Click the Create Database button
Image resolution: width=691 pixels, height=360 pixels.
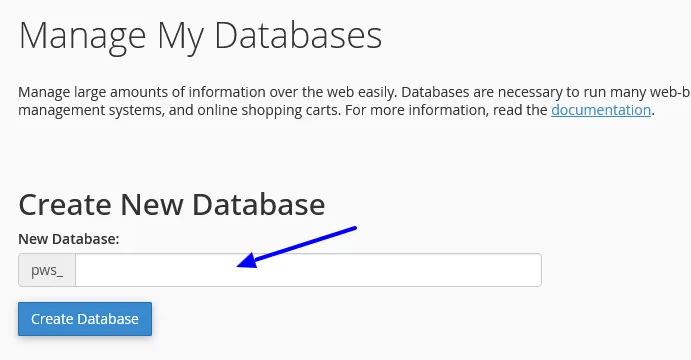[x=85, y=319]
